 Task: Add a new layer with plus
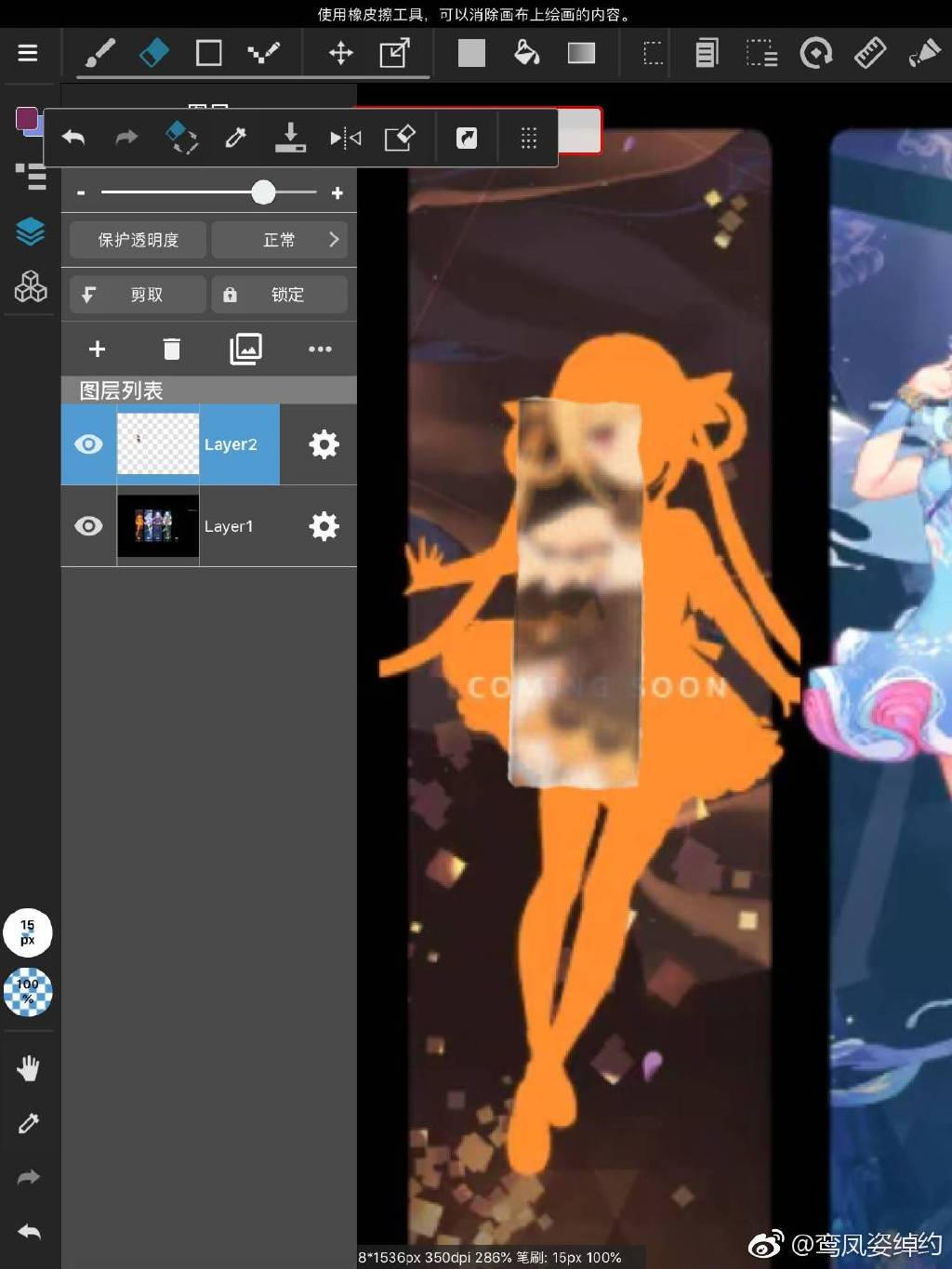pyautogui.click(x=97, y=350)
